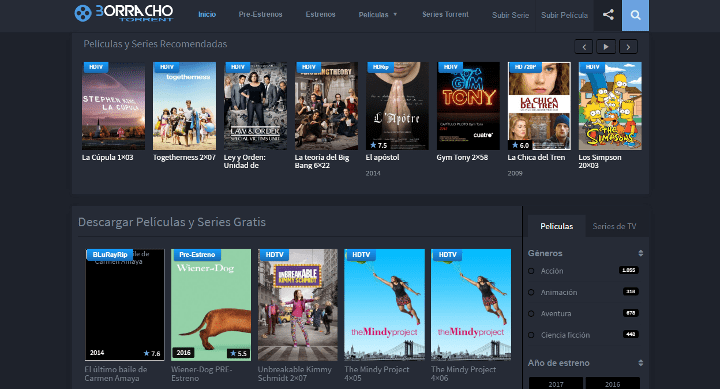Image resolution: width=720 pixels, height=389 pixels.
Task: Select the Animación genre radio button
Action: point(531,292)
